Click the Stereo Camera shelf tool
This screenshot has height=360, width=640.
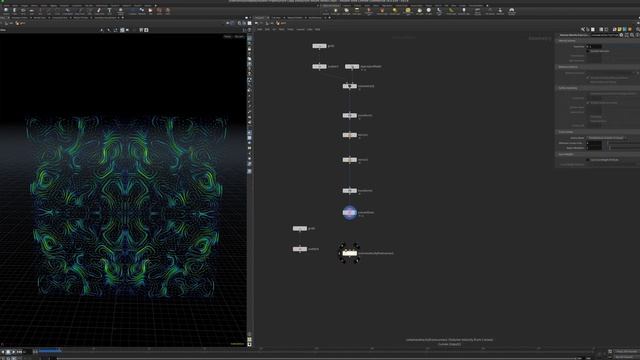[477, 11]
